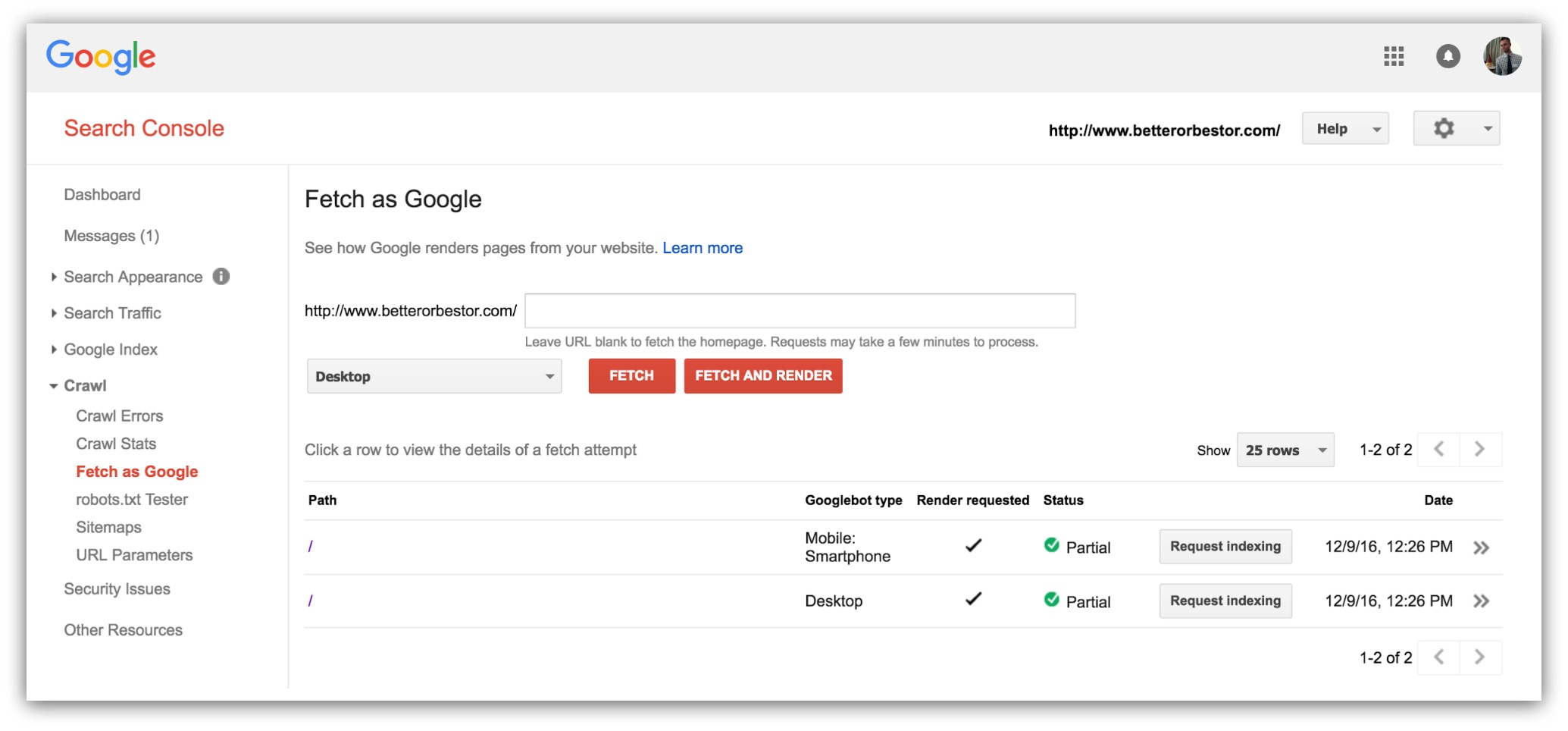Image resolution: width=1568 pixels, height=731 pixels.
Task: Click render checkmark in Mobile Smartphone row
Action: coord(973,545)
